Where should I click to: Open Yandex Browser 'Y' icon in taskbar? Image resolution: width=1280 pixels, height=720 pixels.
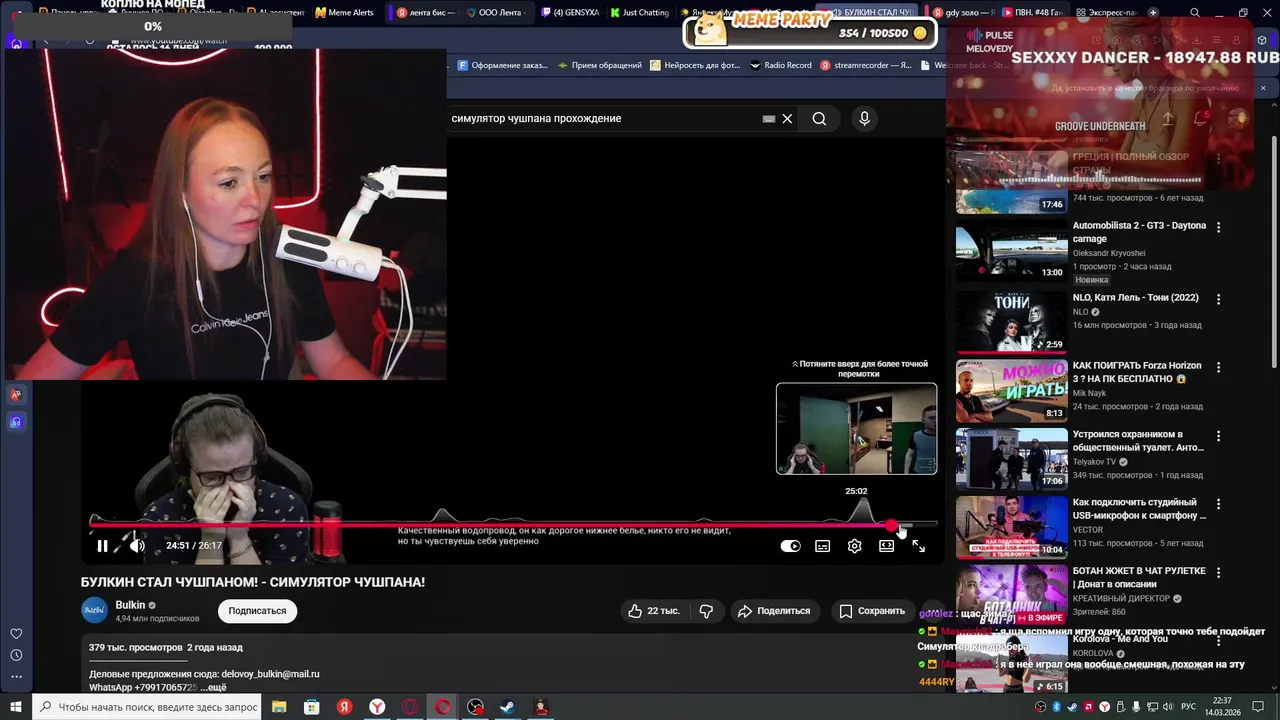[x=377, y=707]
